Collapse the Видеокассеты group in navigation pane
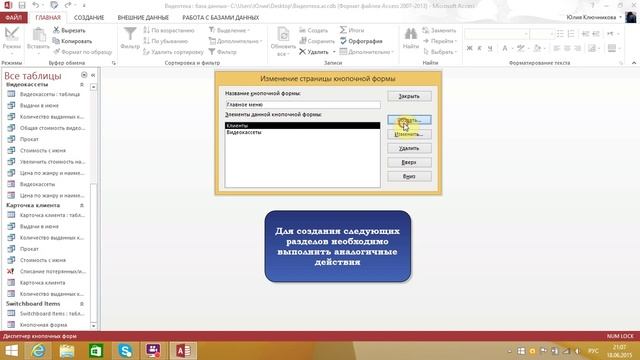 [x=82, y=84]
